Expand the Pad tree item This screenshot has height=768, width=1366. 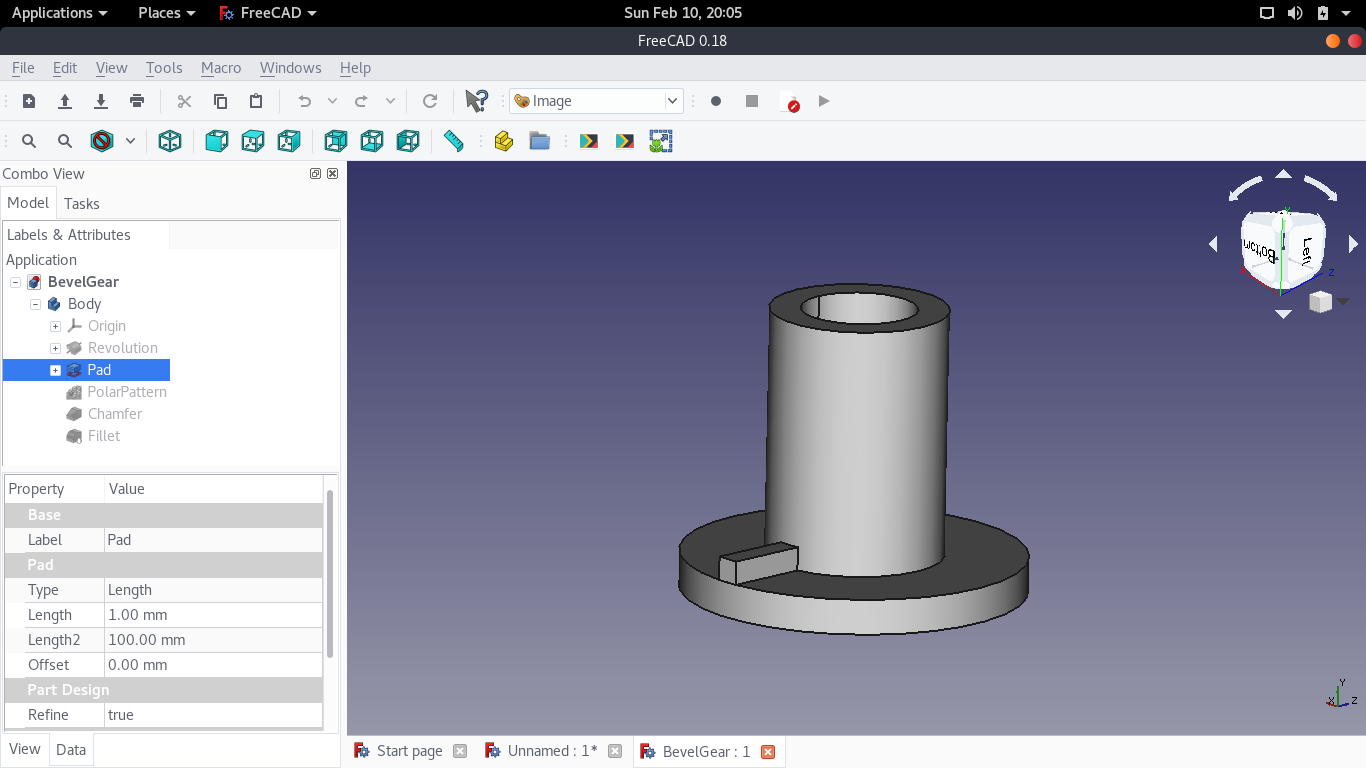click(x=55, y=370)
